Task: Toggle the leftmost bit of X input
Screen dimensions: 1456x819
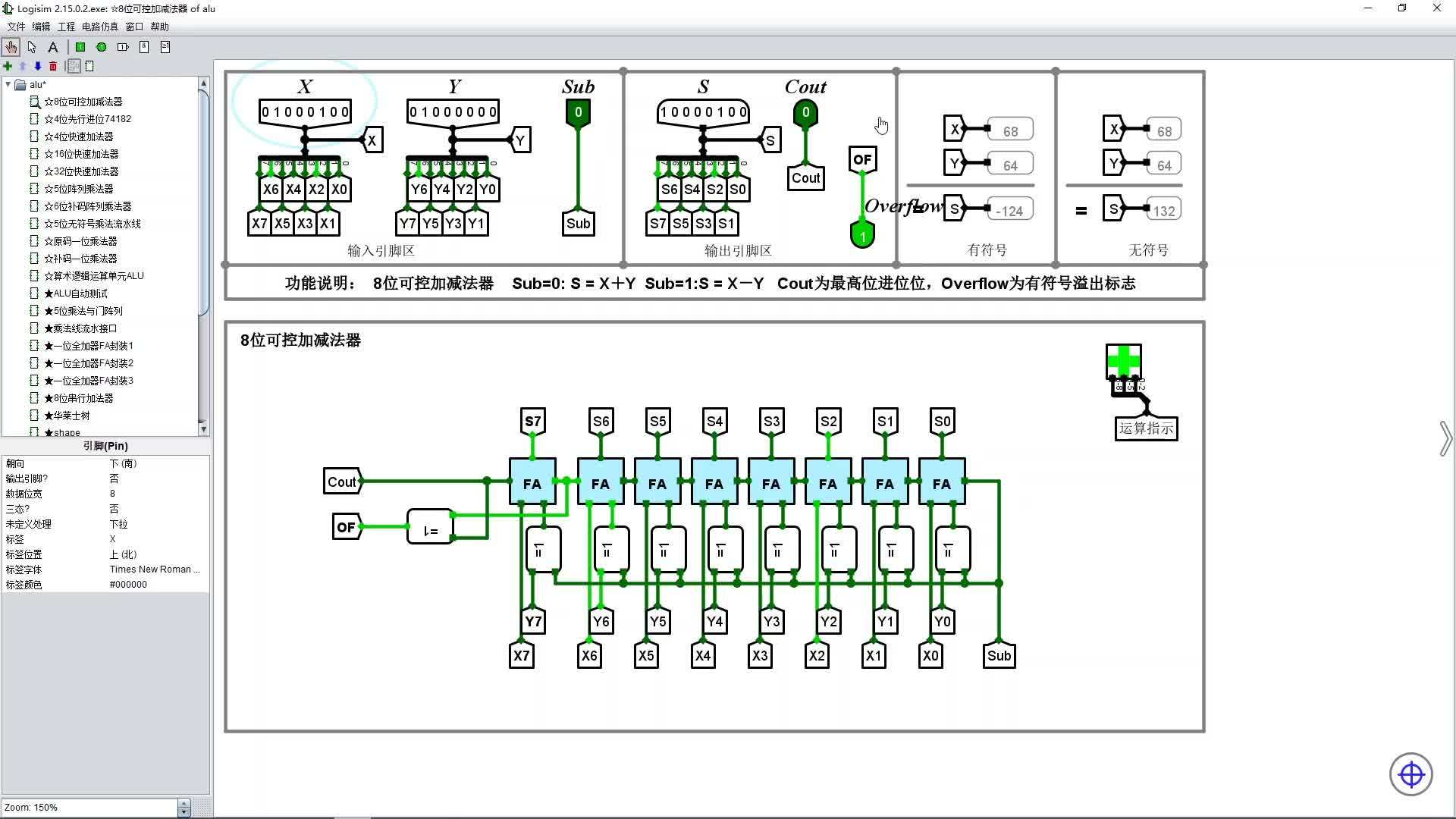Action: [265, 112]
